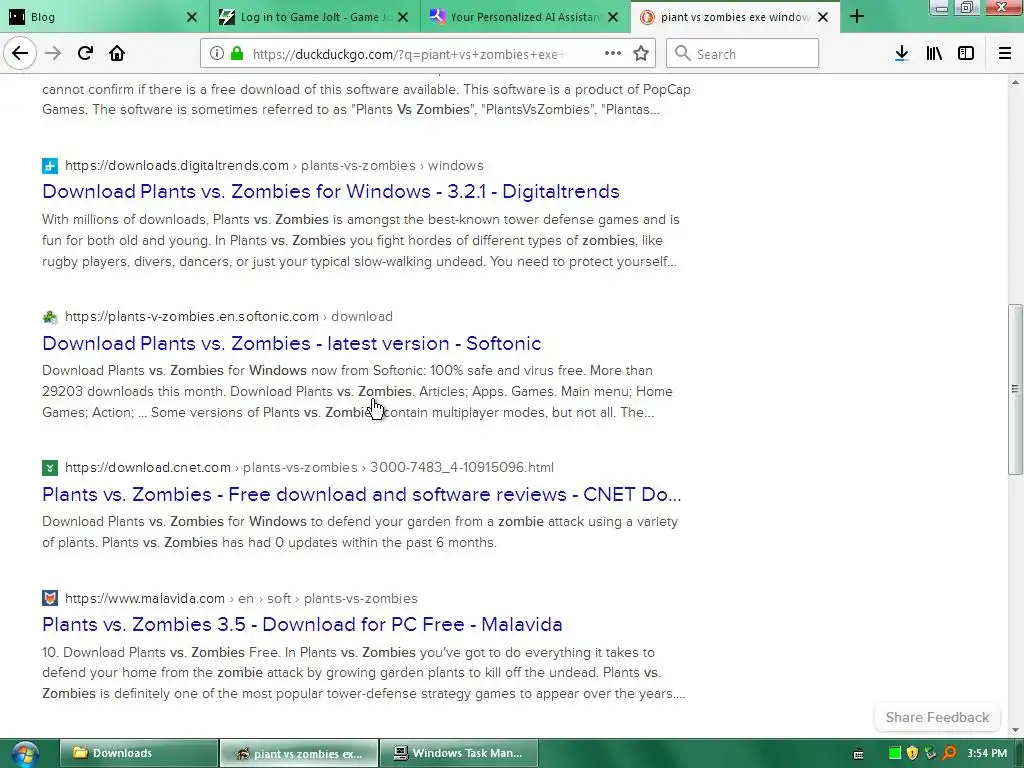Switch to Windows Task Manager taskbar button
The width and height of the screenshot is (1024, 768).
tap(458, 753)
